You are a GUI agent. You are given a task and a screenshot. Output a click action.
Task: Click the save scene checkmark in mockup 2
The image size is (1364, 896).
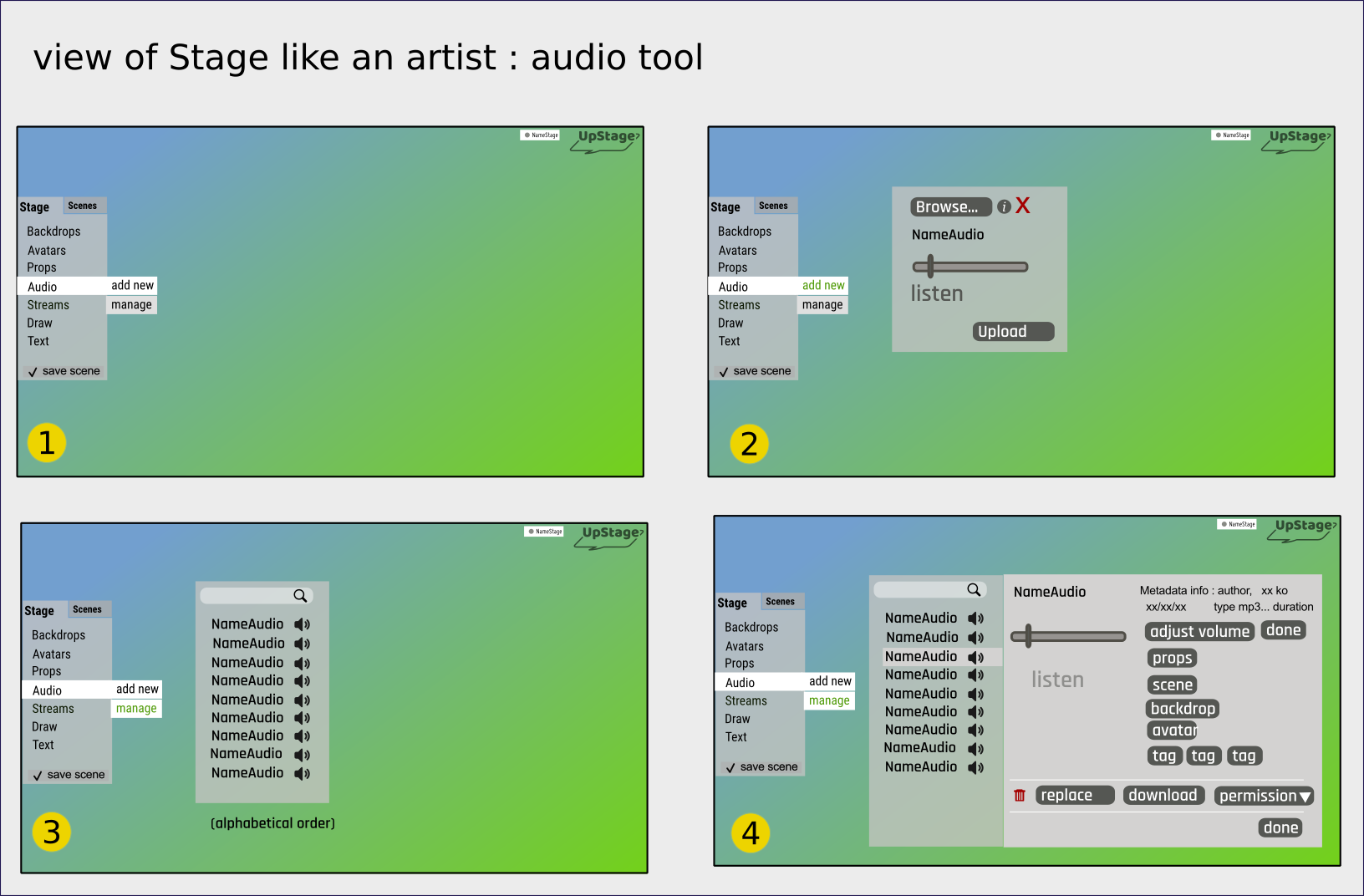click(x=724, y=372)
